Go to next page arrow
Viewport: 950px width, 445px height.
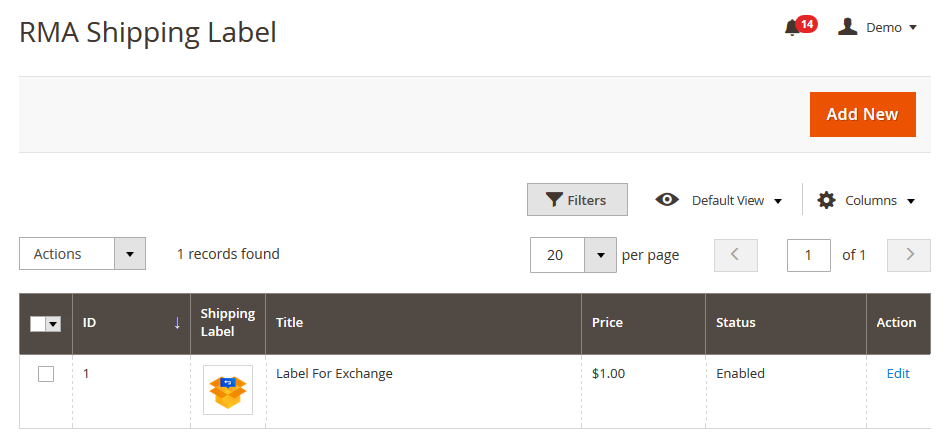tap(909, 255)
